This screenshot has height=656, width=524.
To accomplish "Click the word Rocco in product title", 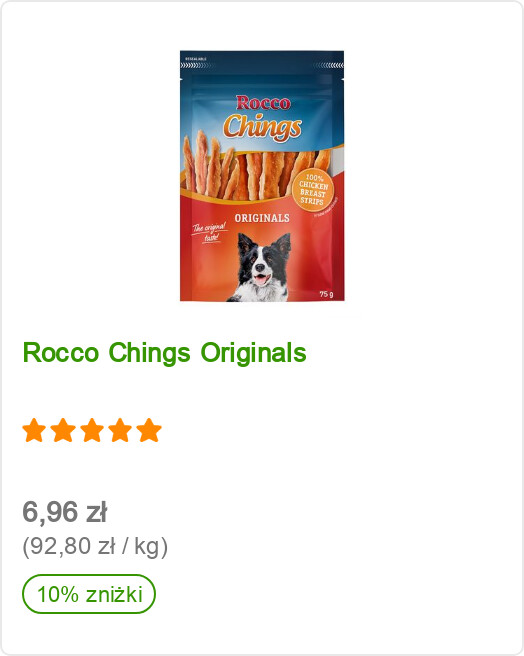I will coord(61,353).
